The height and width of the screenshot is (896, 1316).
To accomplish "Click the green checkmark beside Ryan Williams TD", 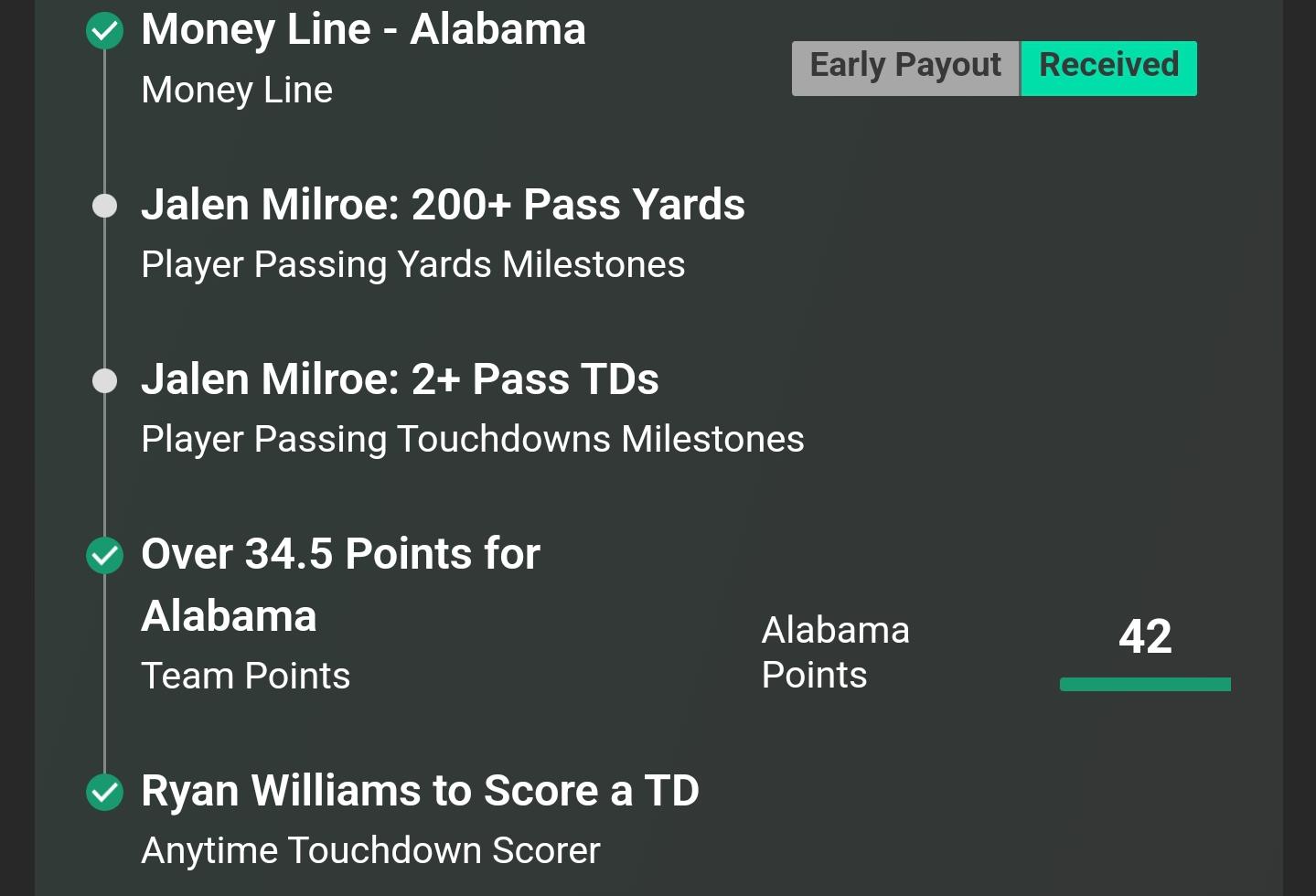I will tap(105, 792).
